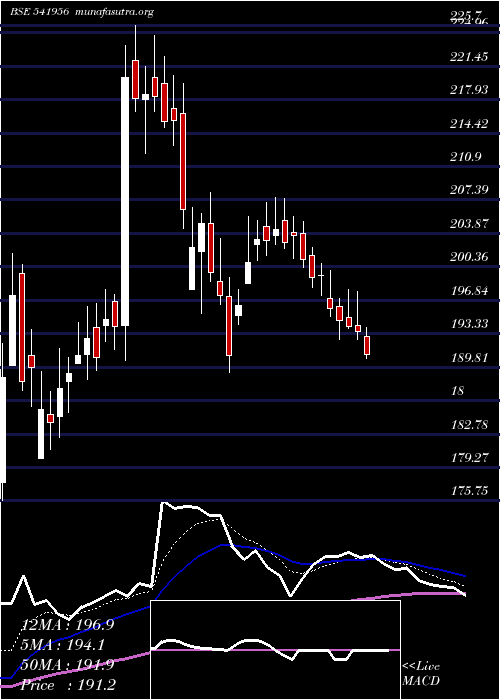Click the tallest white candlestick body
This screenshot has width=500, height=700.
click(125, 201)
